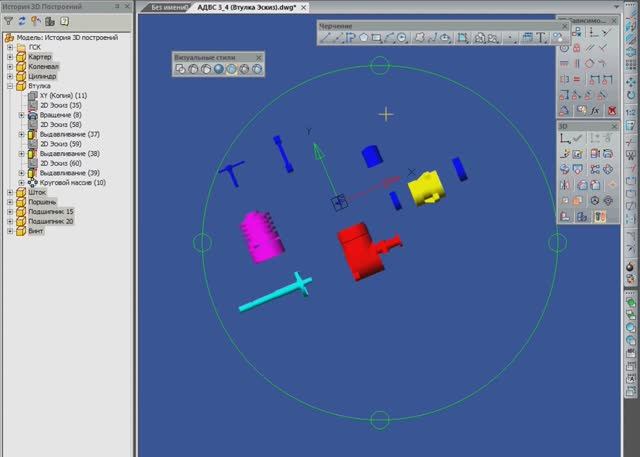Click the right orbit circle handle
The image size is (640, 457).
click(x=557, y=243)
